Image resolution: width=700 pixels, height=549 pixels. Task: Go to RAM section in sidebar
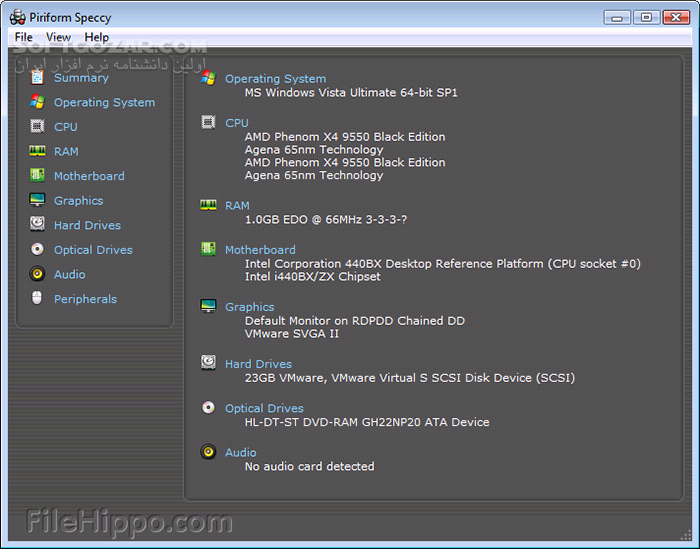click(x=66, y=151)
